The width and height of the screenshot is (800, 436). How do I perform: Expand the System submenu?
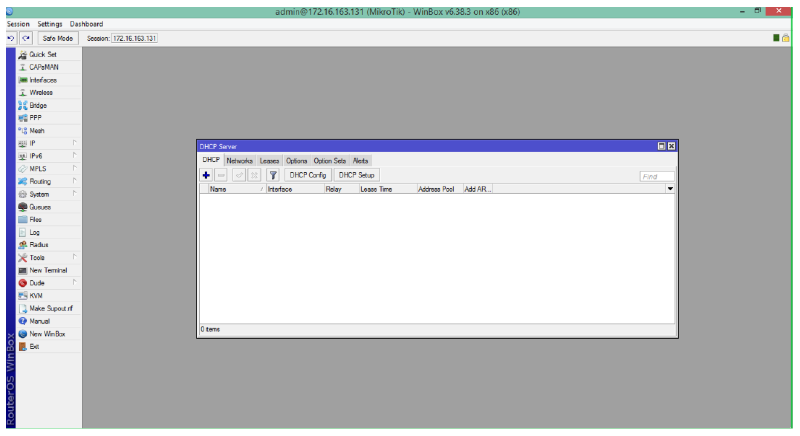pyautogui.click(x=48, y=194)
